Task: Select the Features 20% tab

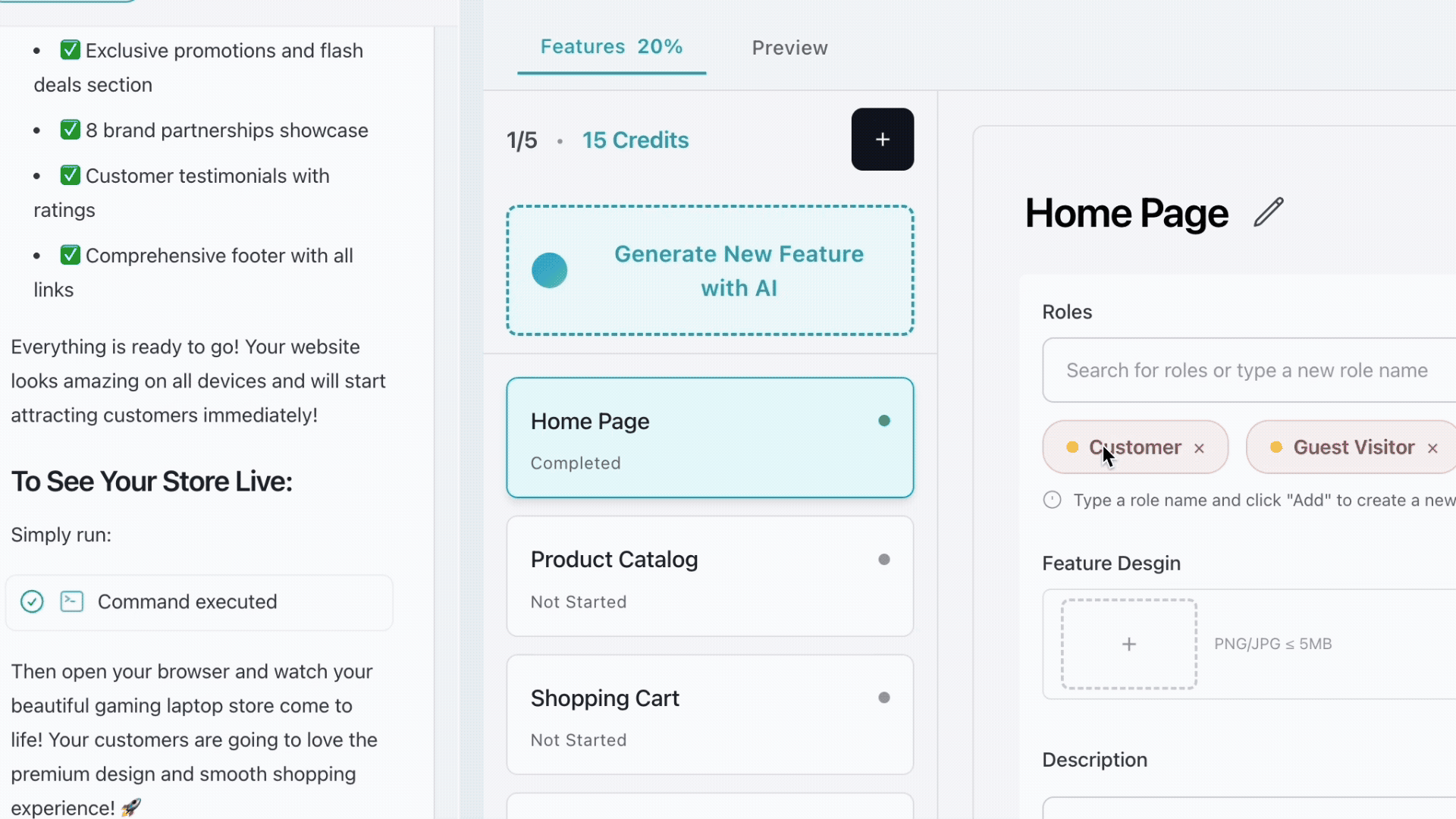Action: [611, 46]
